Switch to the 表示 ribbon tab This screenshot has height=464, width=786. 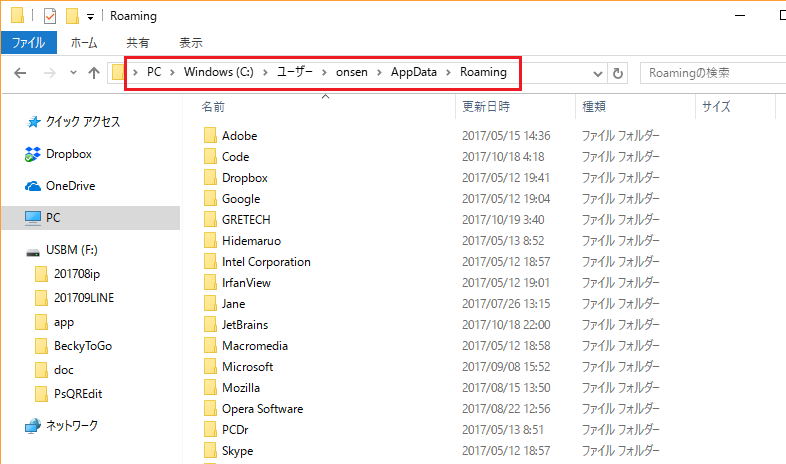[191, 43]
